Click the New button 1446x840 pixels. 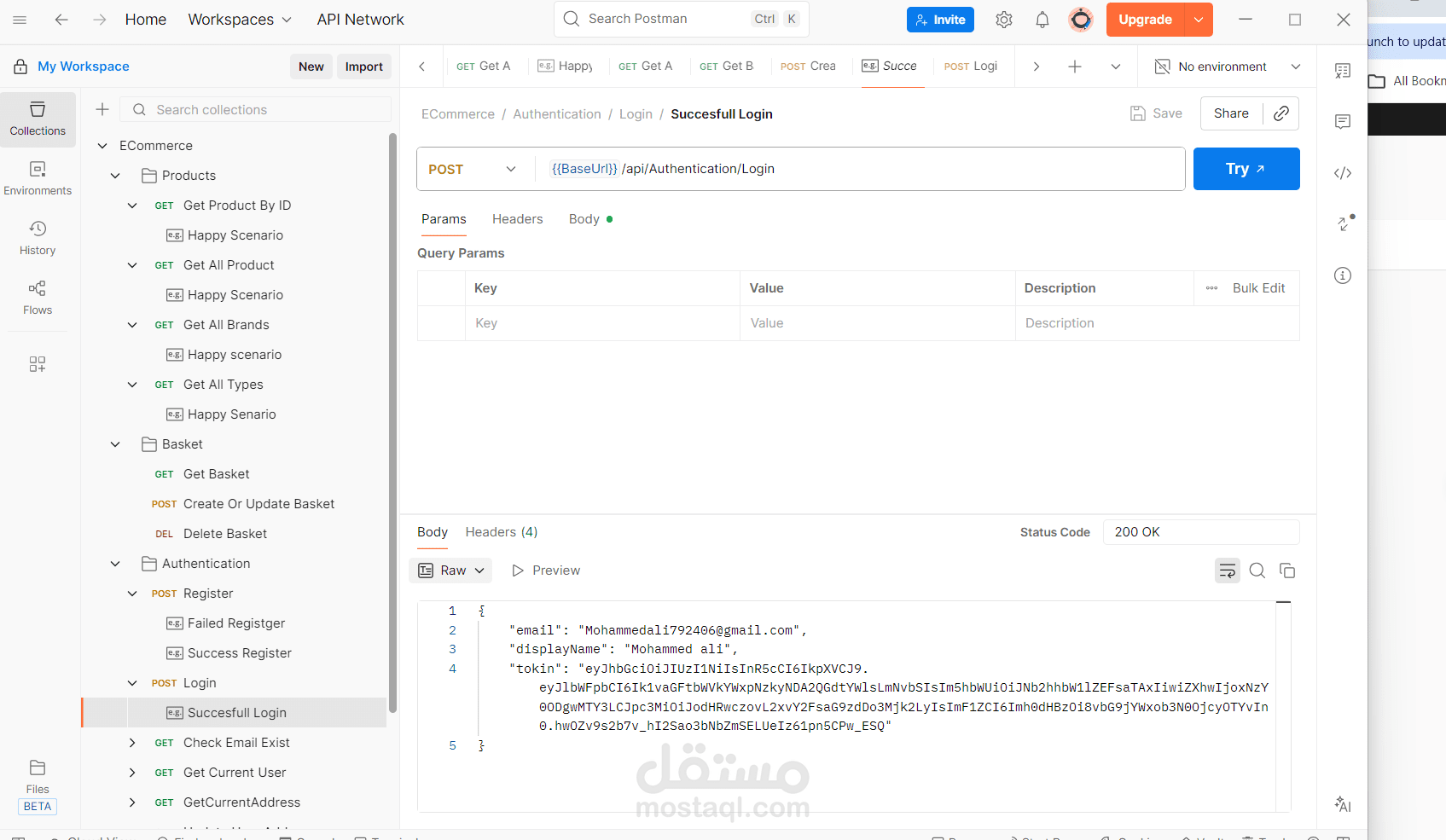311,67
